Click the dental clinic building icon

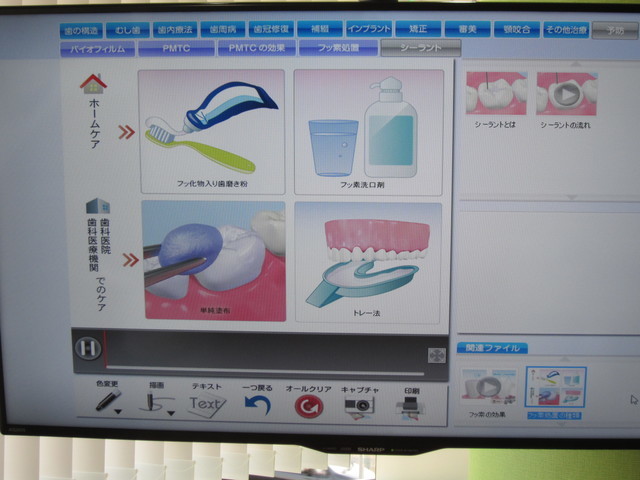pyautogui.click(x=98, y=206)
